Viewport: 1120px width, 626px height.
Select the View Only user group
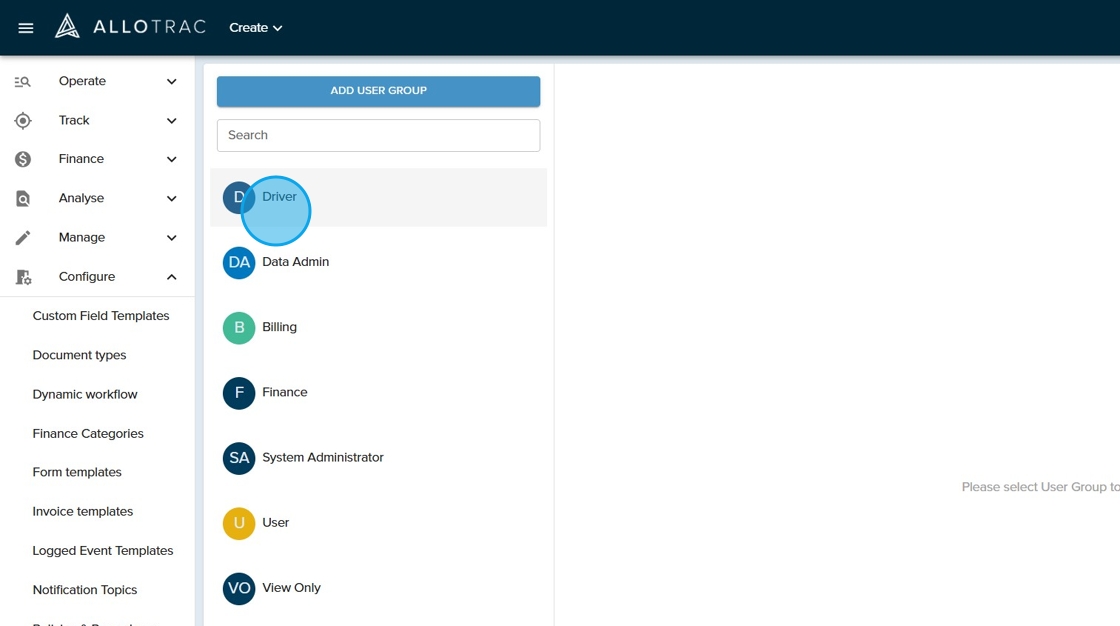291,588
